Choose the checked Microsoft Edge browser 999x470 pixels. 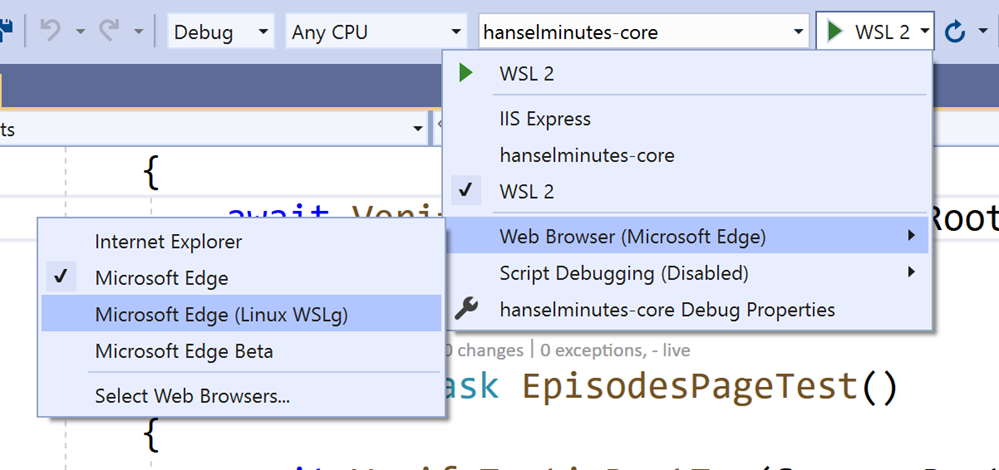pyautogui.click(x=241, y=278)
